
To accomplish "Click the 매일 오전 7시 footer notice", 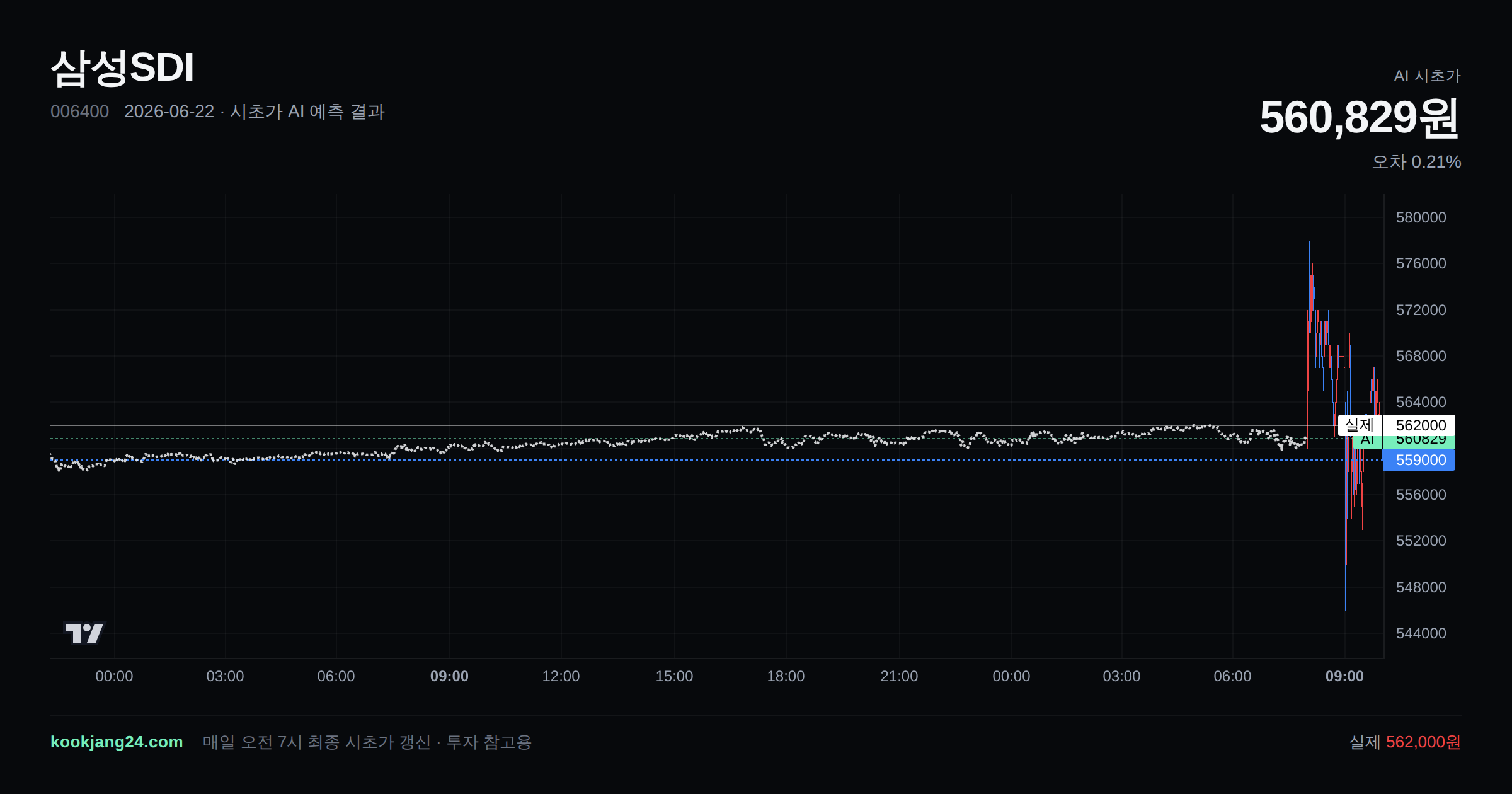I will 367,742.
